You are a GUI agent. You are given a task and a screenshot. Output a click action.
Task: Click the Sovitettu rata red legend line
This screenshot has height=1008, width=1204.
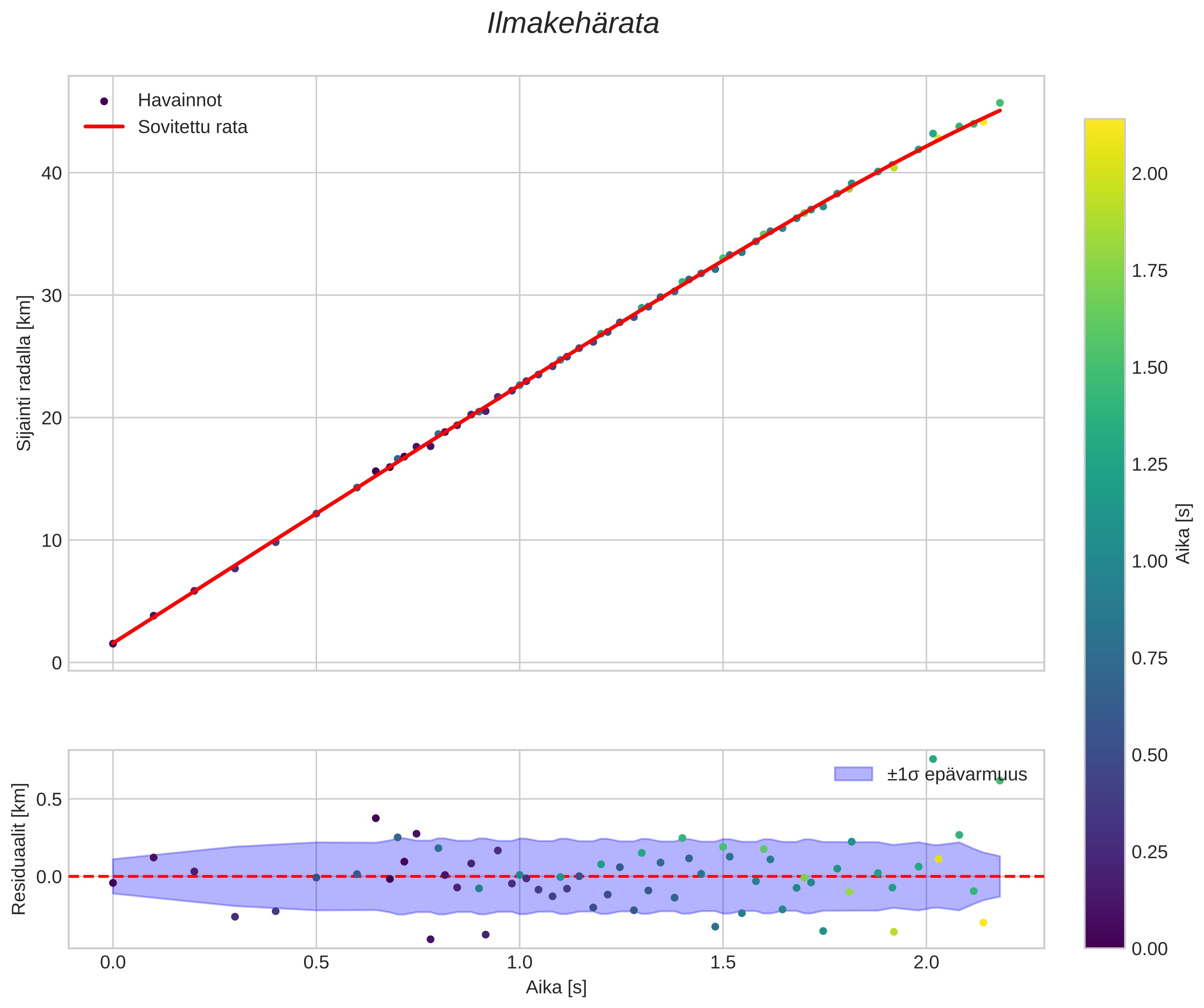[104, 127]
